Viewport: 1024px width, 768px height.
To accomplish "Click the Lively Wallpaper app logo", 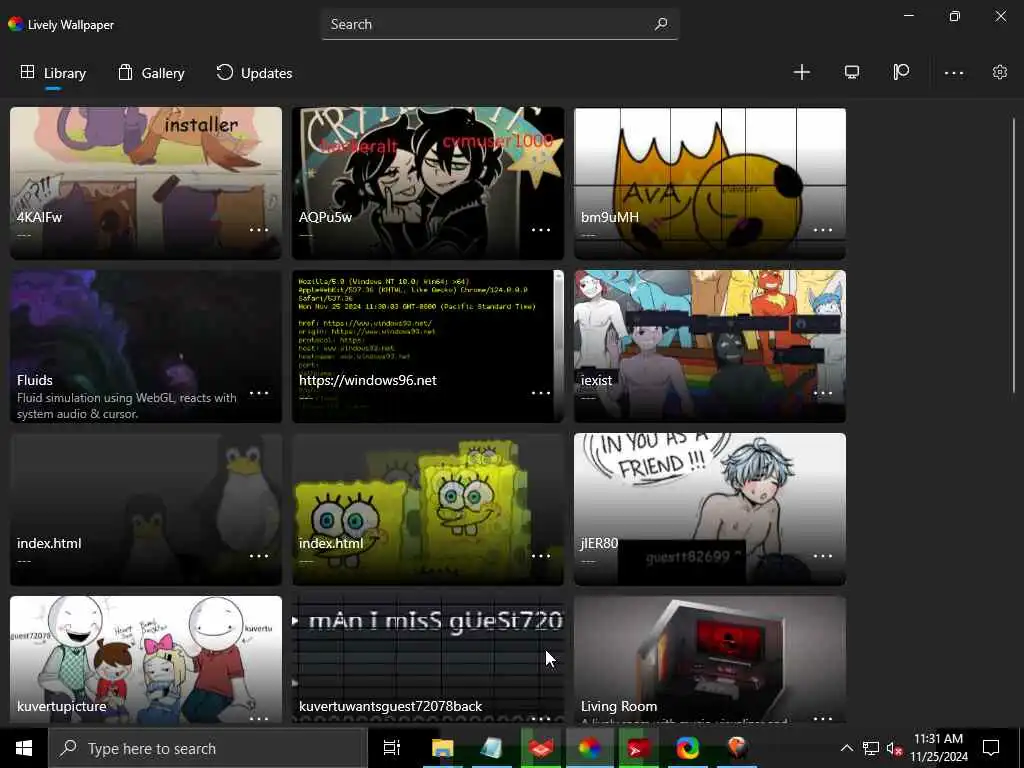I will (x=15, y=24).
